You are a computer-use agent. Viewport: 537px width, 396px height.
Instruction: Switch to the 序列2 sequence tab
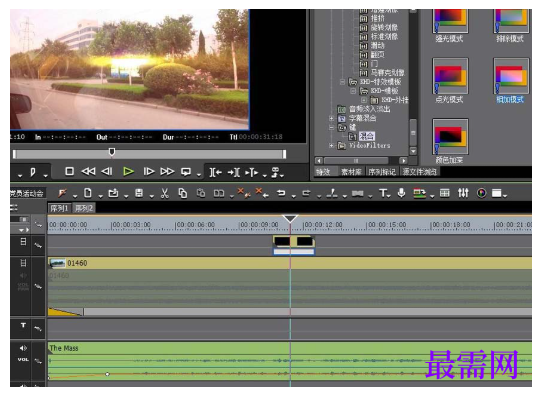point(84,208)
